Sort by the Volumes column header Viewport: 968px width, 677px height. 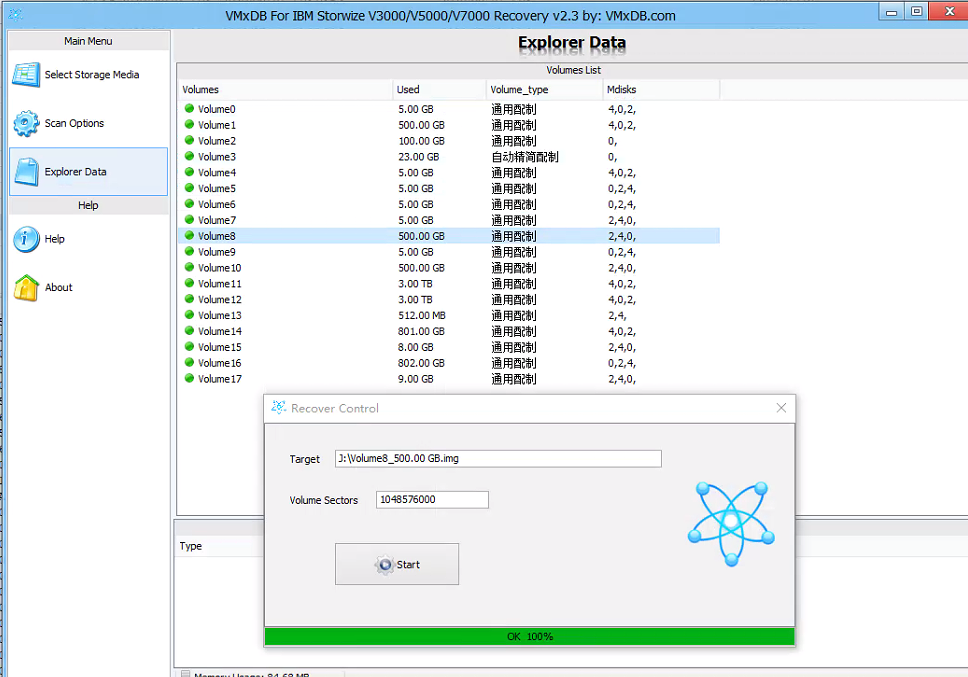click(x=286, y=89)
